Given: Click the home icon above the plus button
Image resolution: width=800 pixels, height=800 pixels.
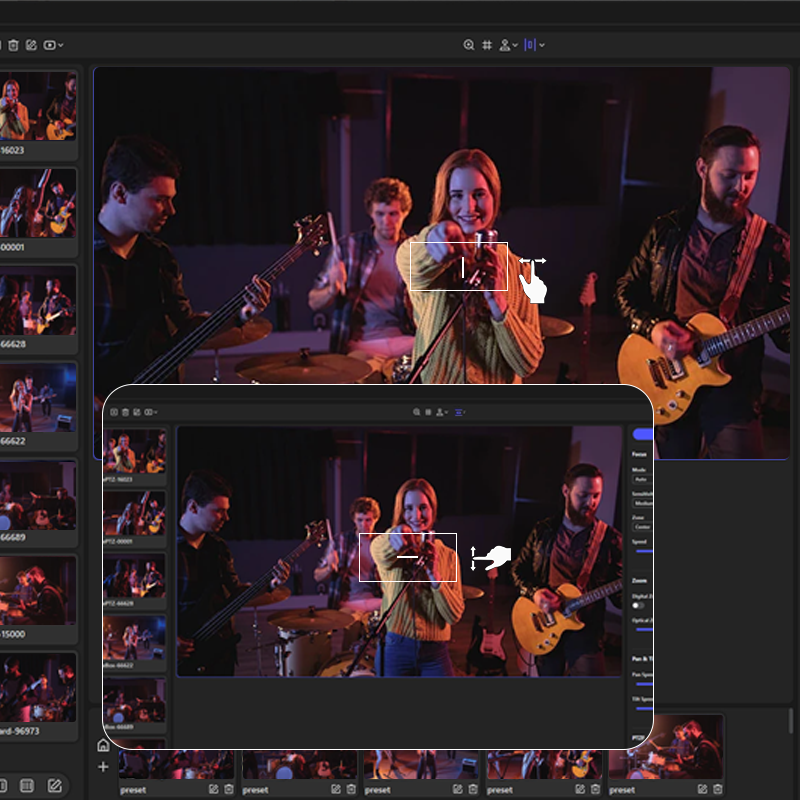Looking at the screenshot, I should tap(103, 745).
